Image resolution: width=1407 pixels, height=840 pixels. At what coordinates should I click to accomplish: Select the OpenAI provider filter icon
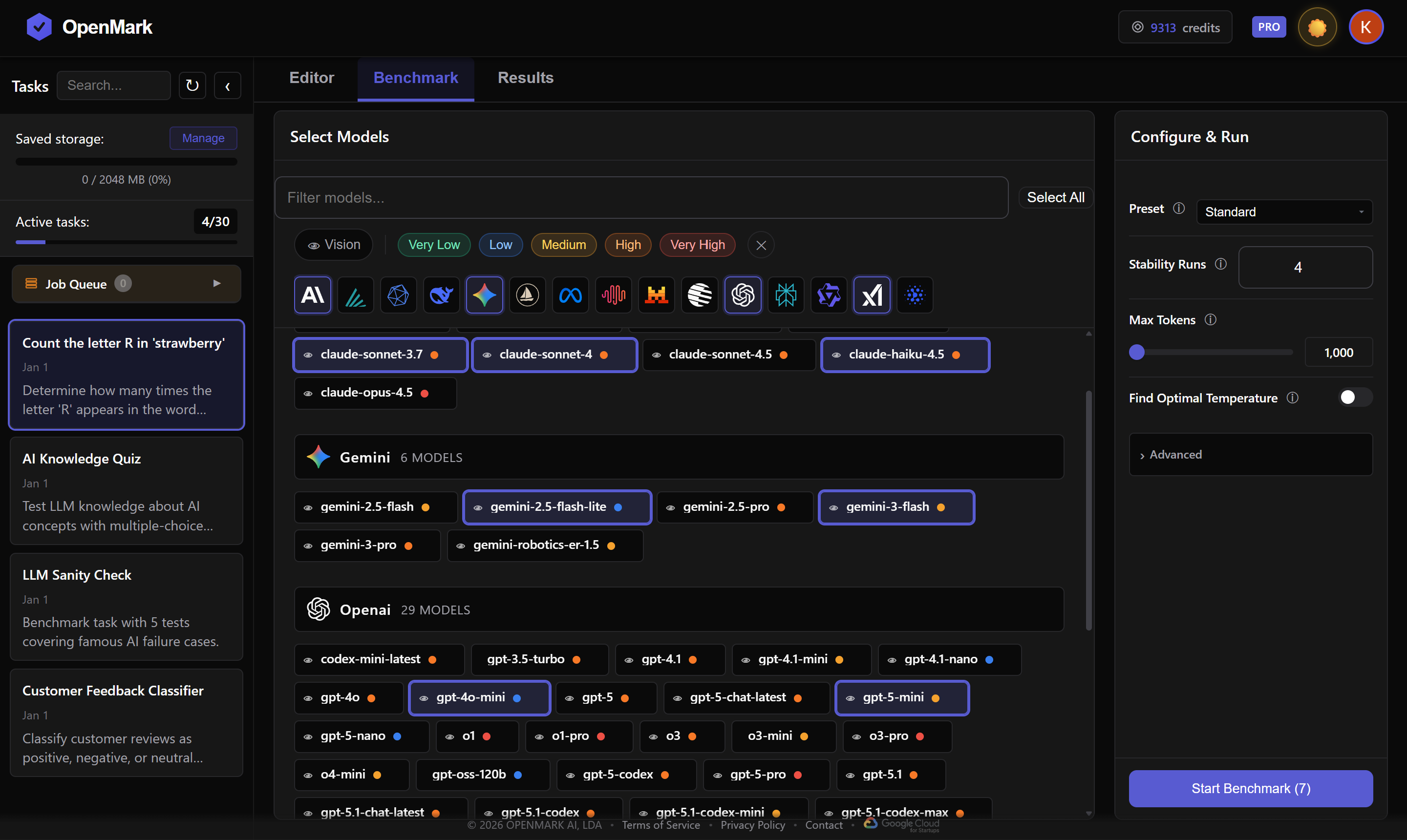742,295
